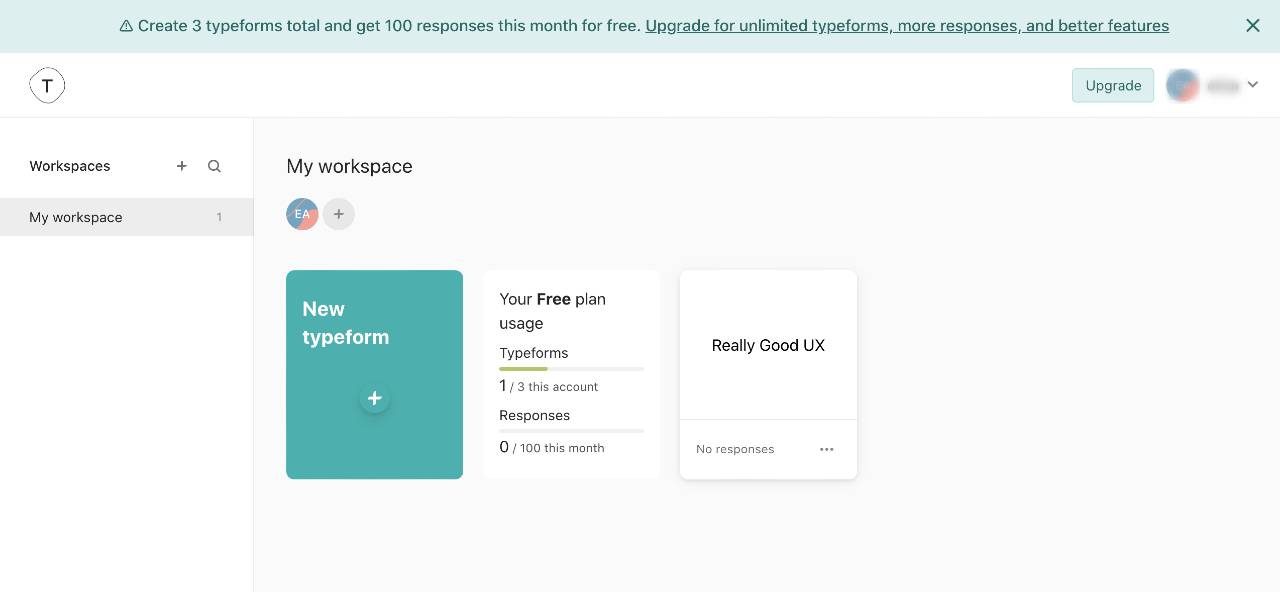Click the My workspace heading
The height and width of the screenshot is (592, 1280).
click(x=349, y=166)
